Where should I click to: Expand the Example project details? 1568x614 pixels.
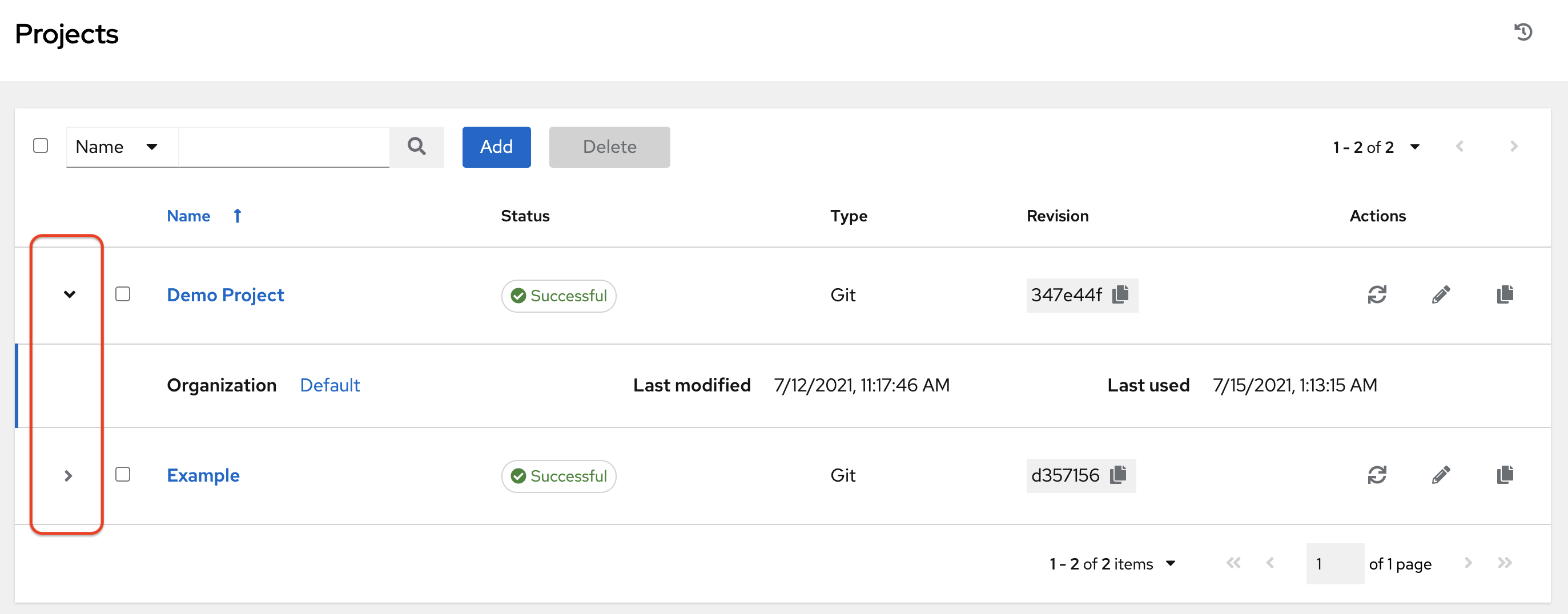click(x=69, y=476)
